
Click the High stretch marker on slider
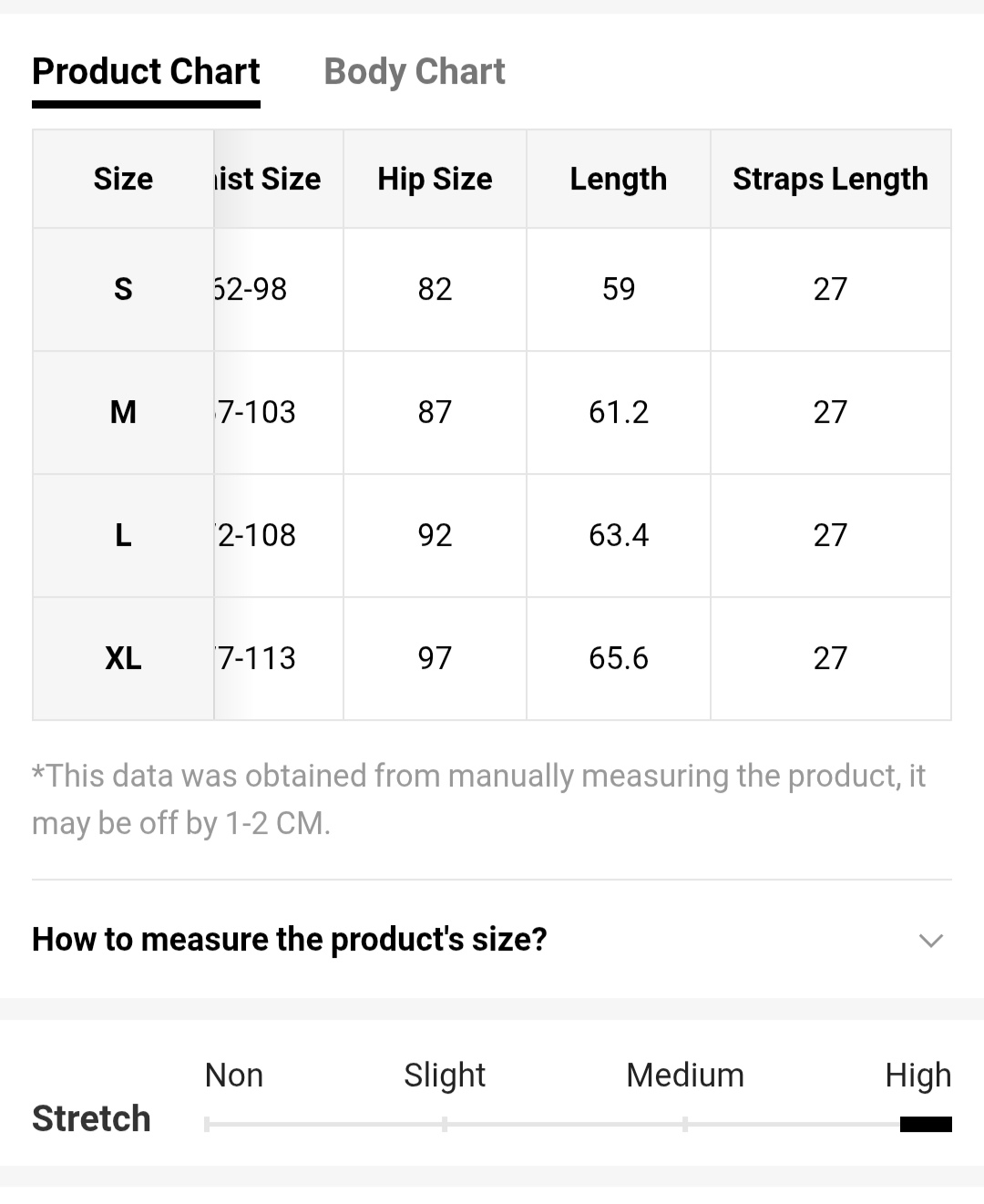(926, 1124)
